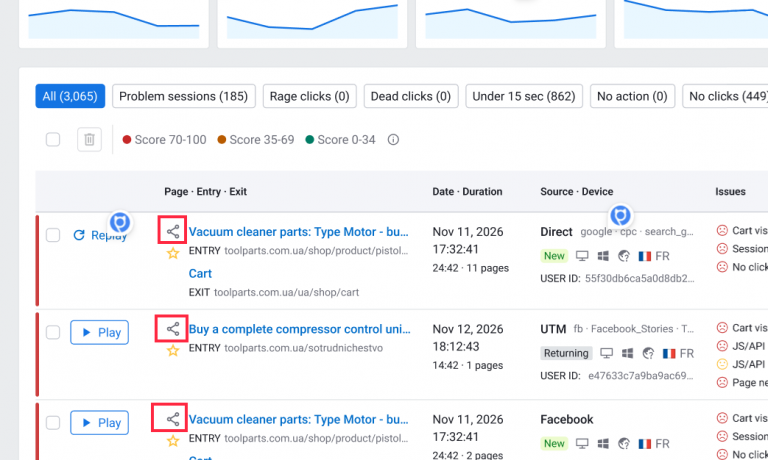
Task: Click the green Score 0-34 legend dot
Action: [x=310, y=140]
